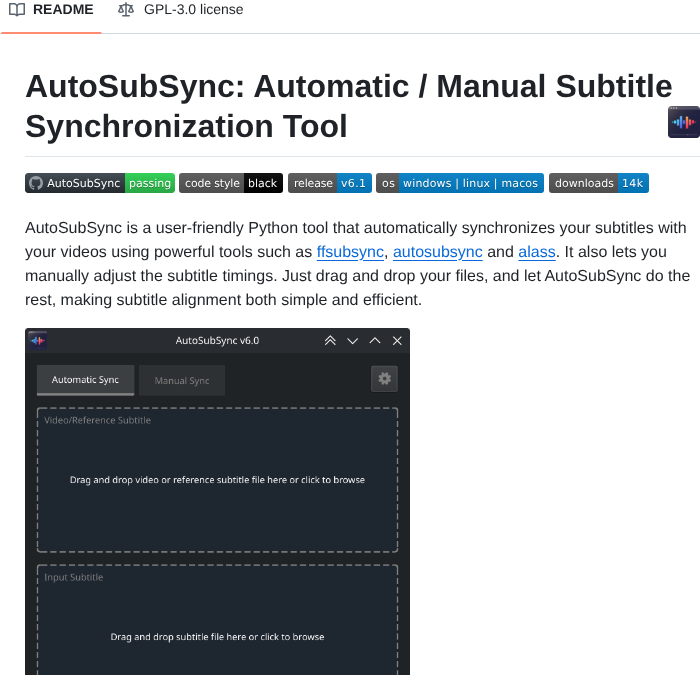Close the AutoSubSync v6.0 window
This screenshot has width=700, height=675.
pyautogui.click(x=397, y=341)
